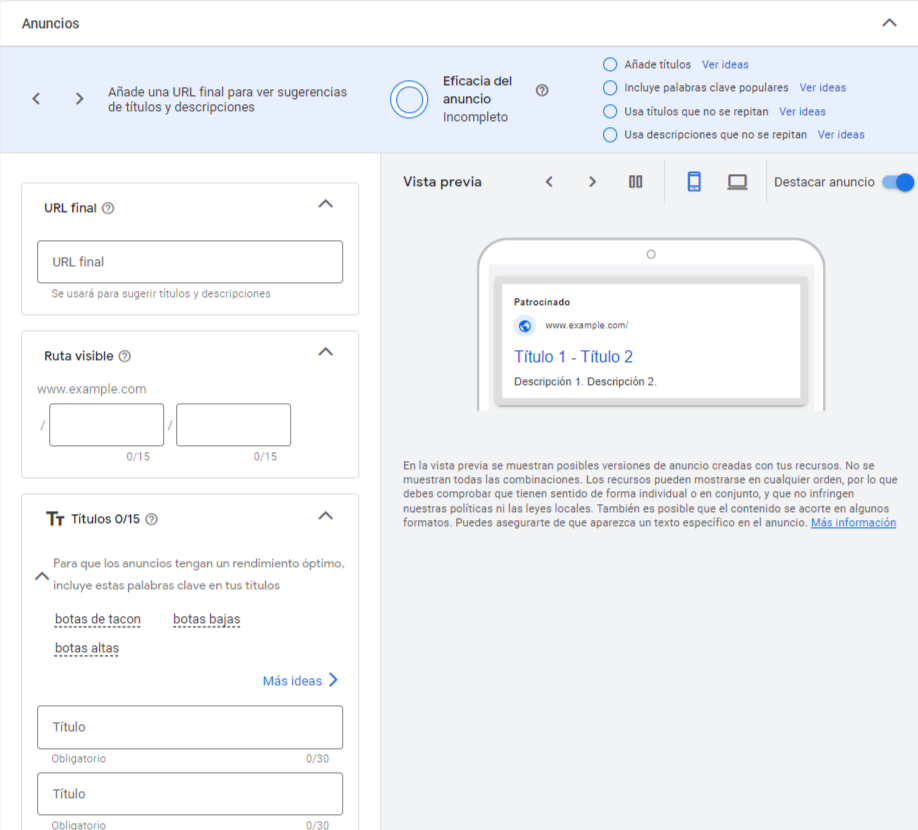This screenshot has width=918, height=830.
Task: Select Usa títulos que no se repitan circle
Action: click(x=609, y=111)
